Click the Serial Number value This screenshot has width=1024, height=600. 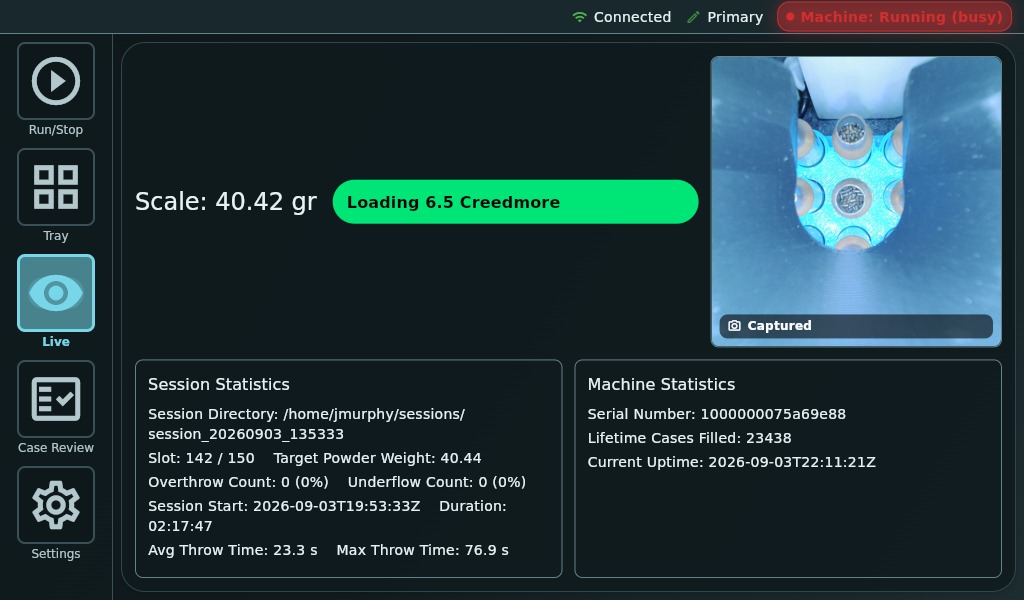(773, 415)
